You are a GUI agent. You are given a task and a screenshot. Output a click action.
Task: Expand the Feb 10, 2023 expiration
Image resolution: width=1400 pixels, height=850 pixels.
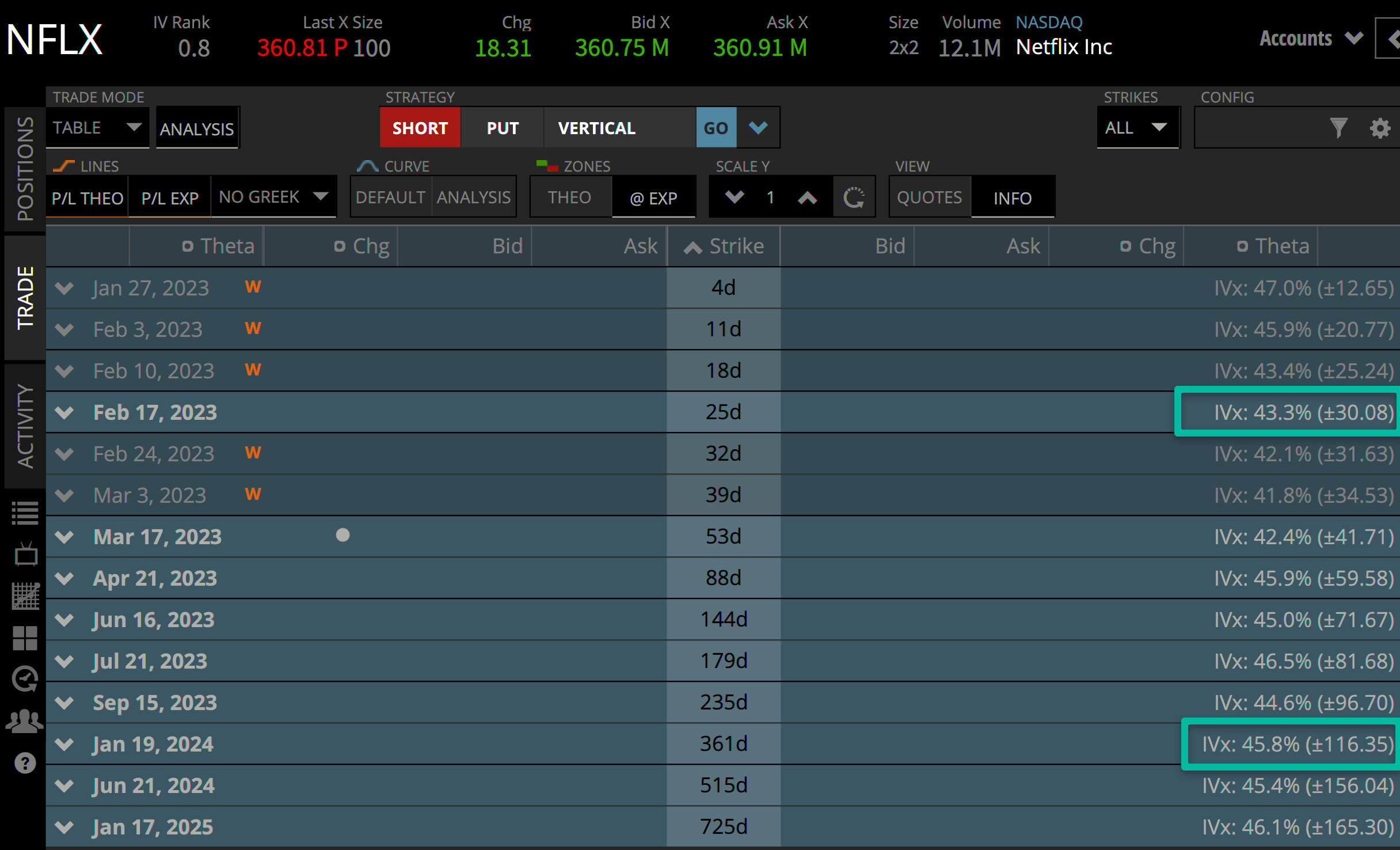tap(64, 371)
